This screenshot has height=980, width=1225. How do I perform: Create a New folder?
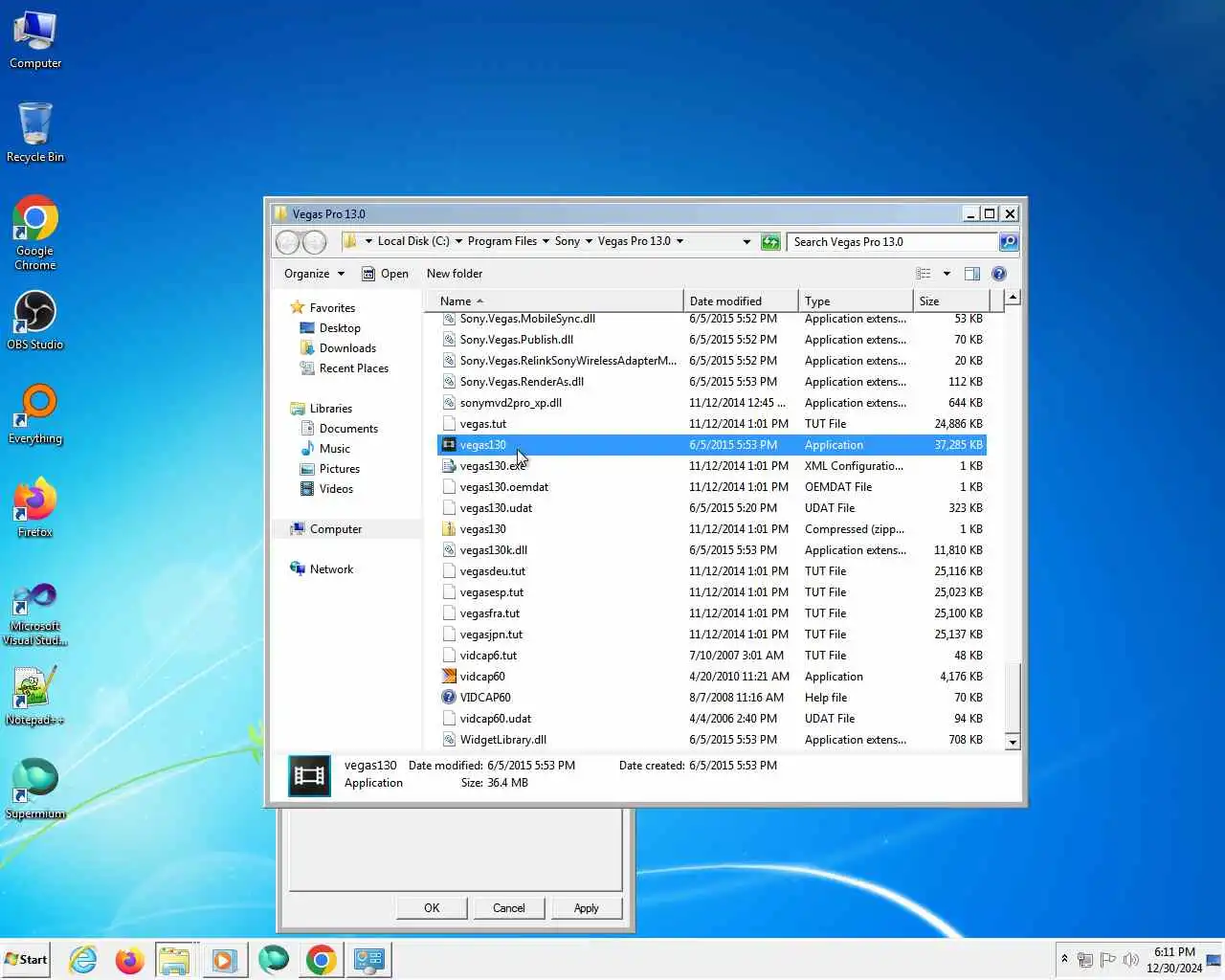tap(455, 274)
